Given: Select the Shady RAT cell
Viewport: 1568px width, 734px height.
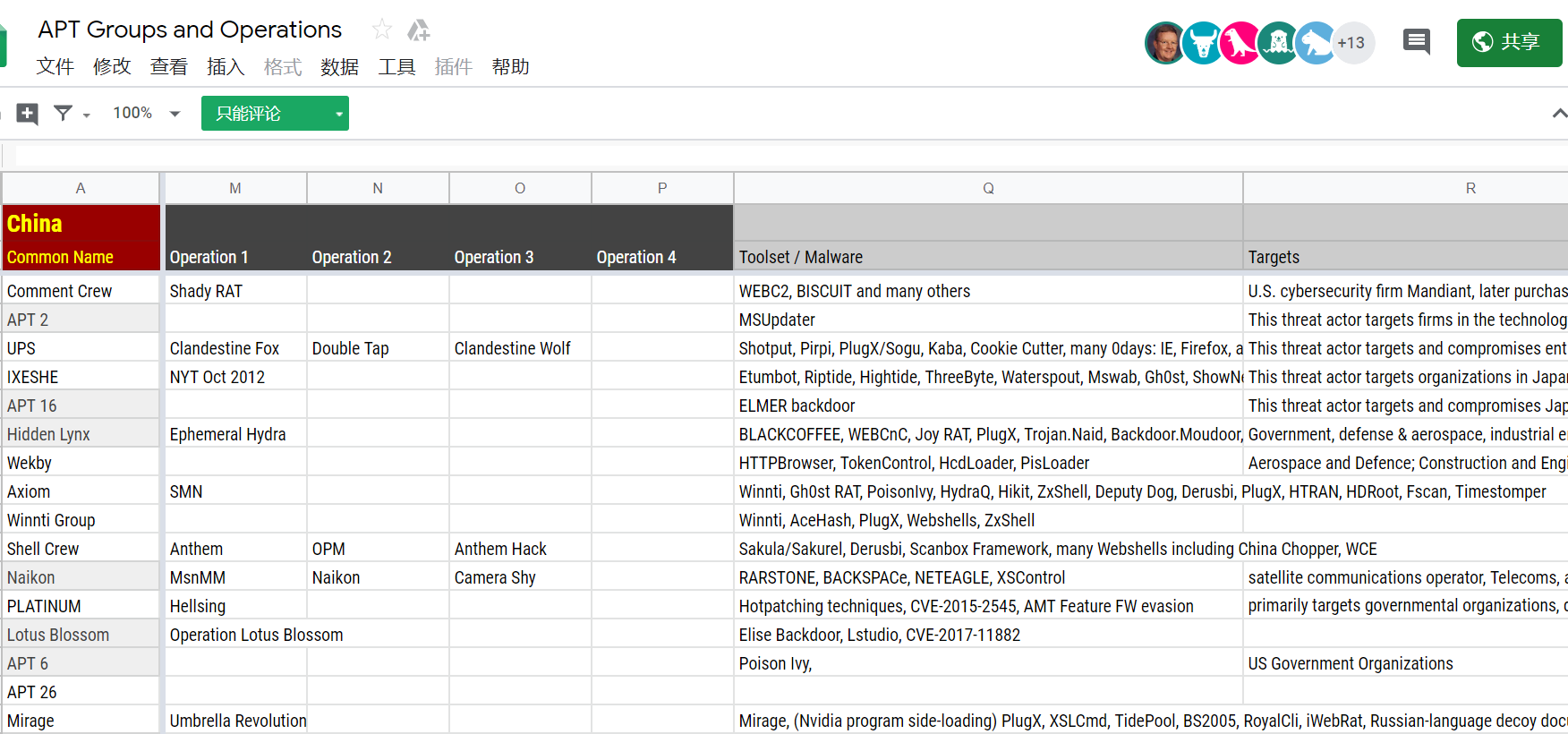Looking at the screenshot, I should click(235, 291).
